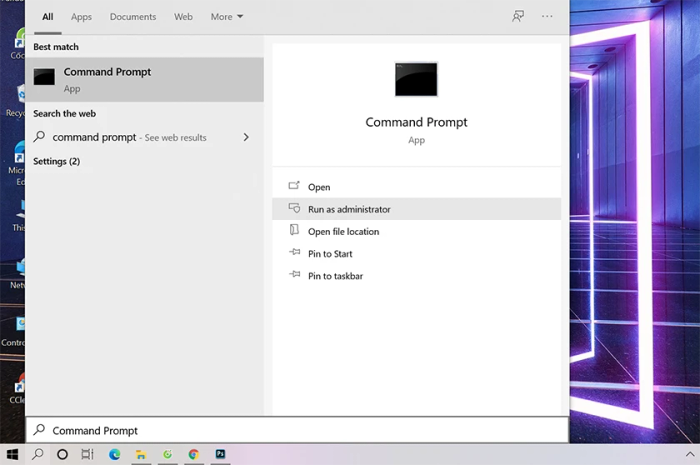
Task: Click the Open action icon
Action: pos(294,185)
